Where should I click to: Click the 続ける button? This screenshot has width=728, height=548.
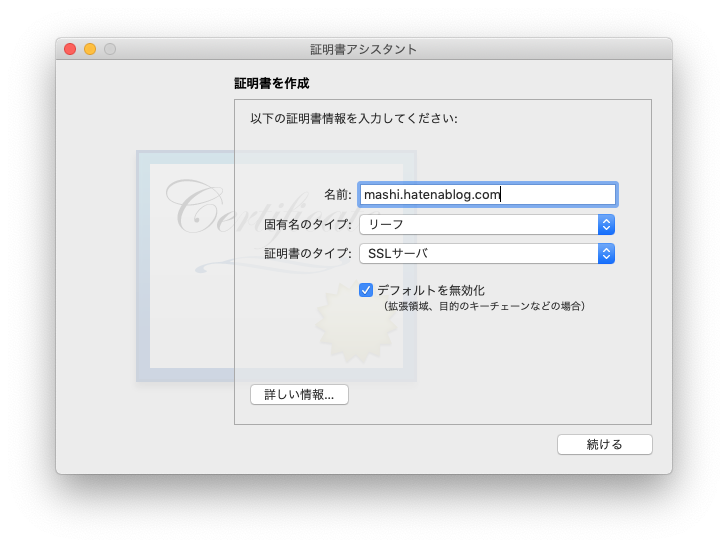[x=604, y=444]
